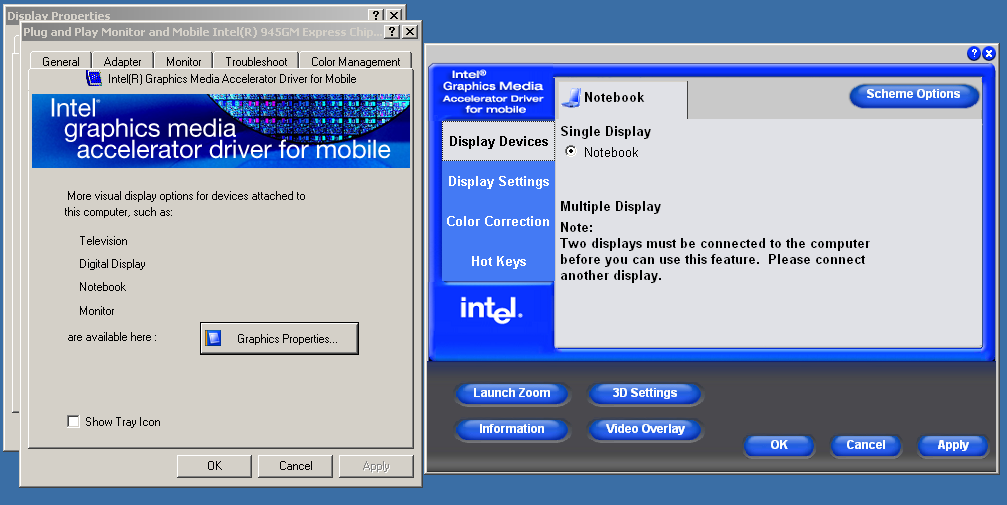1007x505 pixels.
Task: Click blue Apply button in Intel panel
Action: pos(953,445)
